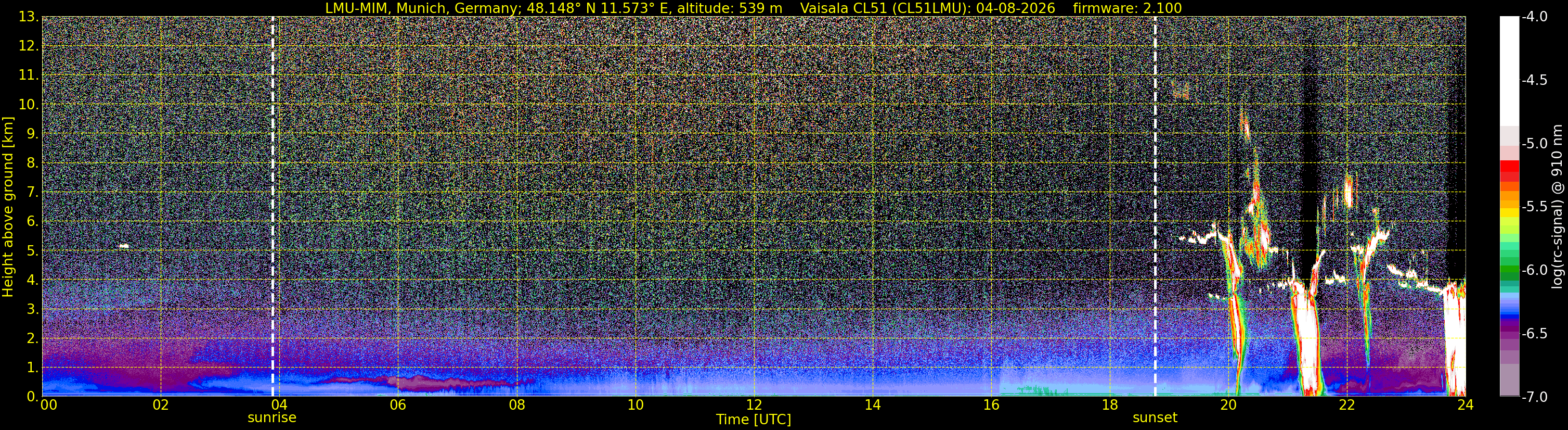The height and width of the screenshot is (430, 1568).
Task: Click the -4.0 colorbar tick label
Action: 1534,17
